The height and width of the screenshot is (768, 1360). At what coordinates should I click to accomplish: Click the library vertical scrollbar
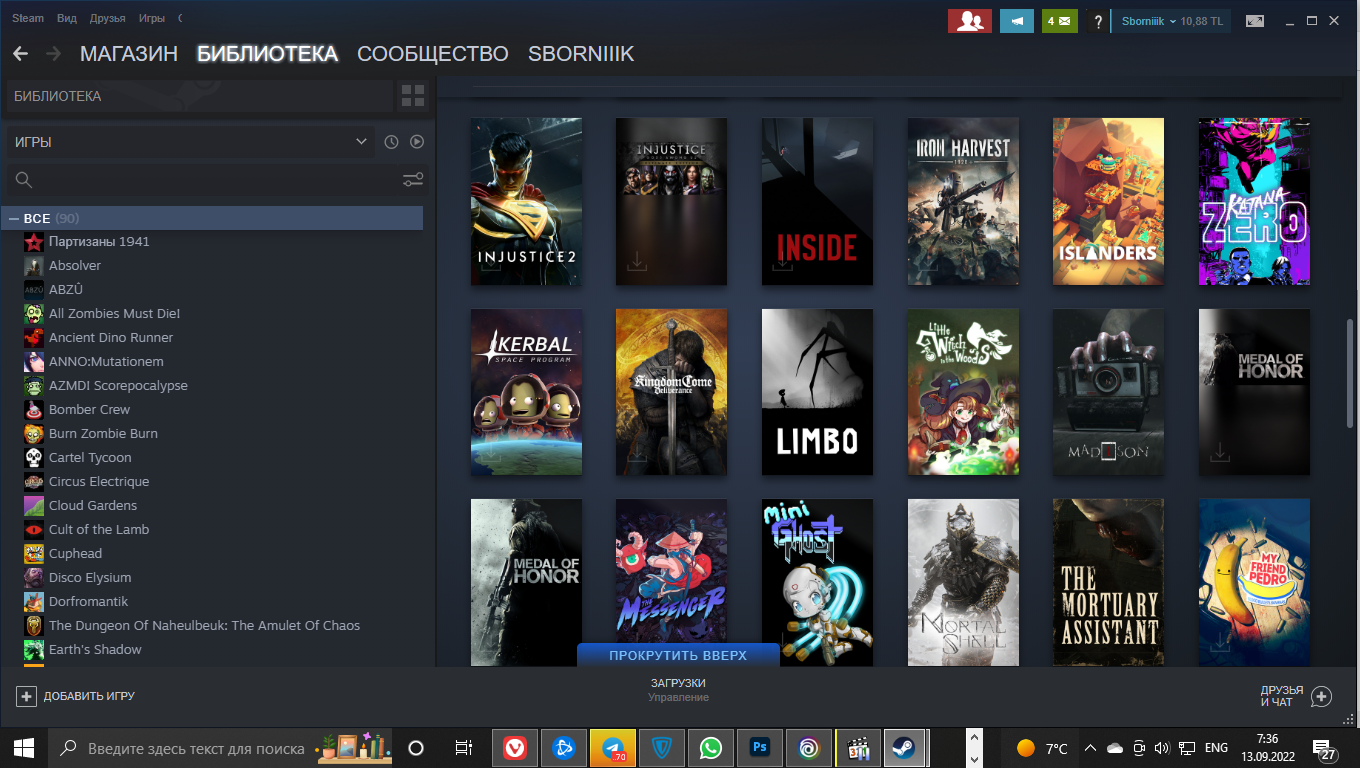point(1351,372)
